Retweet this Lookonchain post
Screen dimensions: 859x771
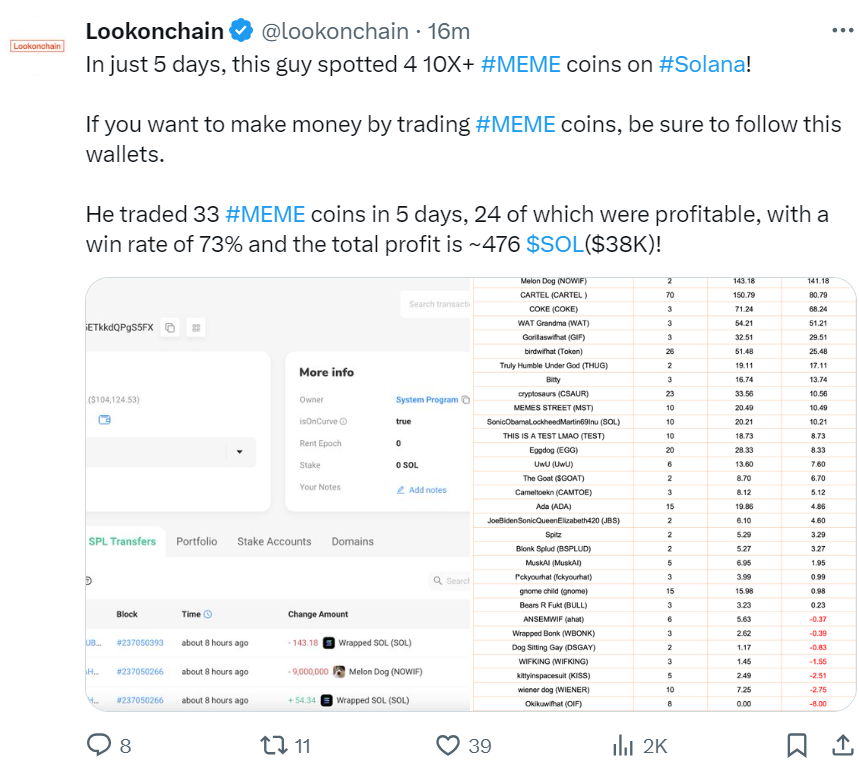pyautogui.click(x=274, y=745)
